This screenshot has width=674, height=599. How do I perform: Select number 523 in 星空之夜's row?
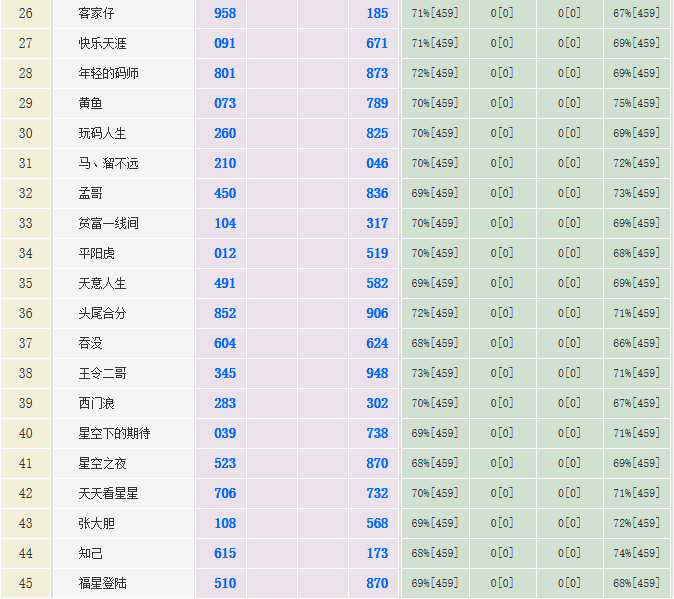coord(225,463)
